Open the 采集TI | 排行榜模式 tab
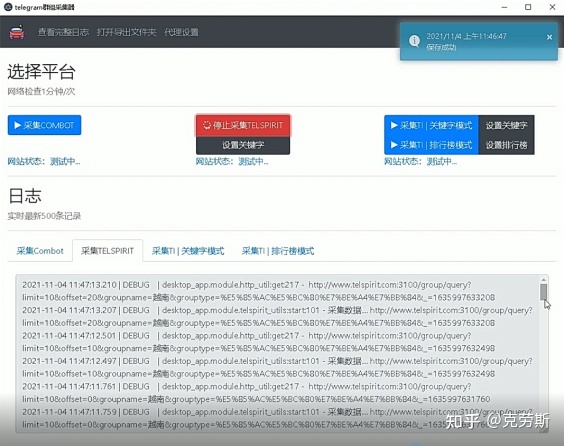Image resolution: width=565 pixels, height=446 pixels. (278, 251)
